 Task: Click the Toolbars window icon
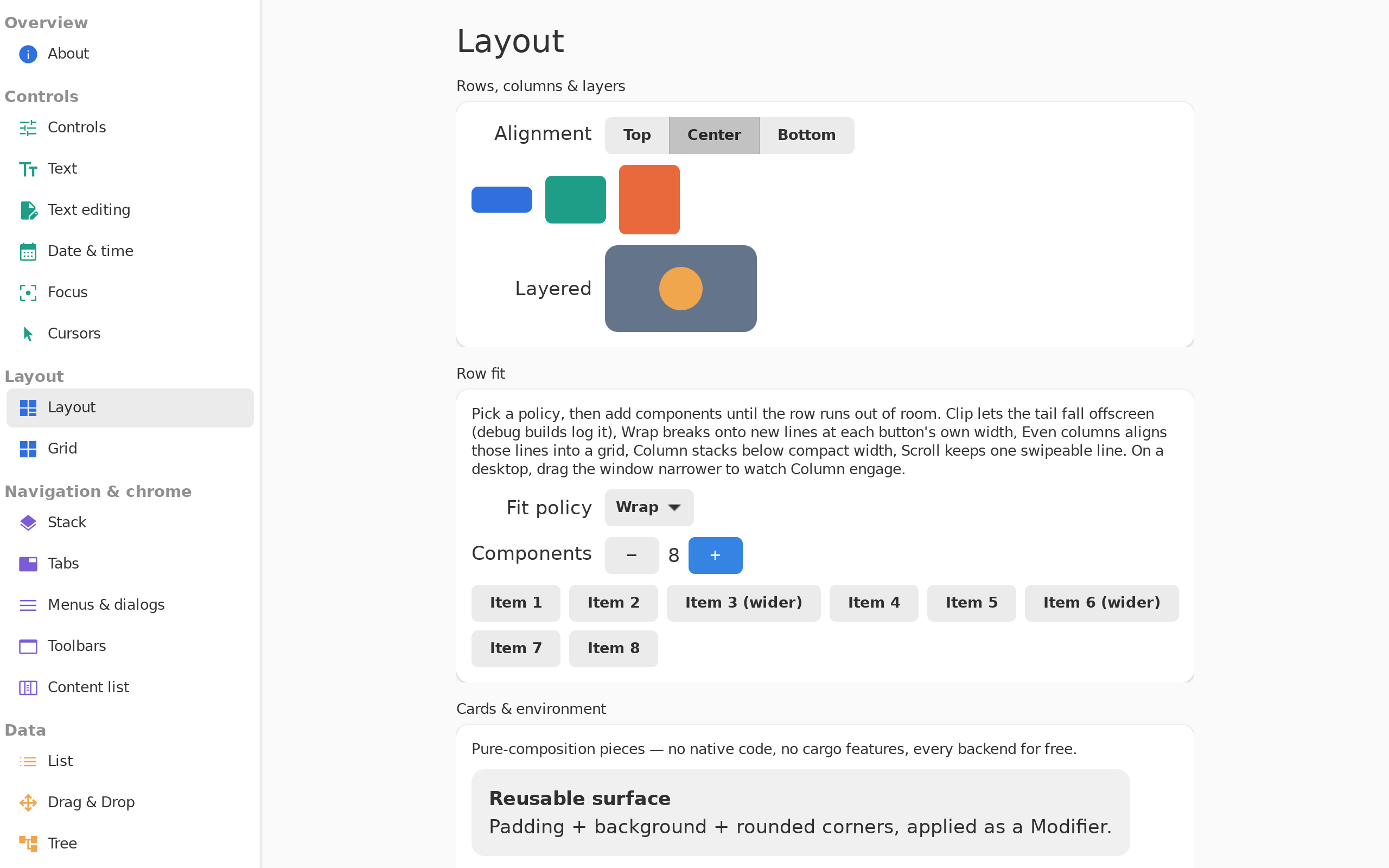(x=28, y=647)
